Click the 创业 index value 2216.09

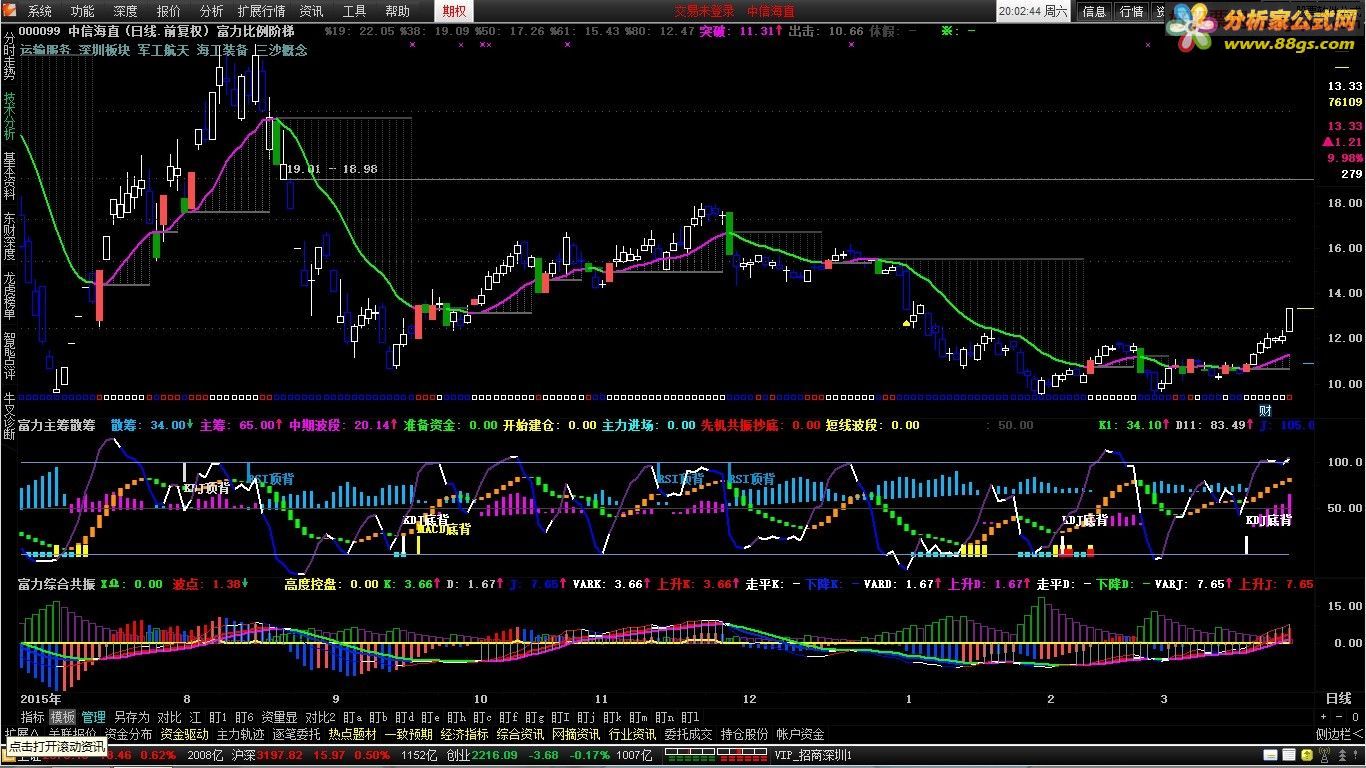[494, 755]
